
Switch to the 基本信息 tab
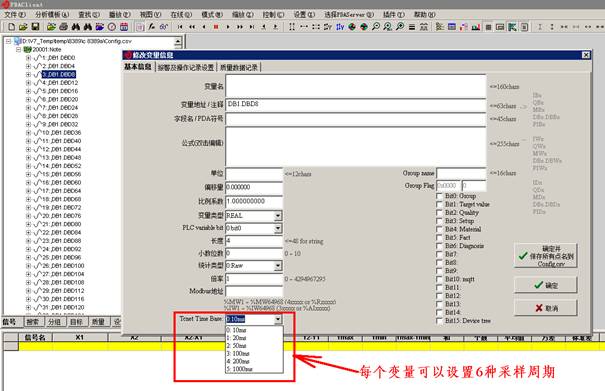tap(138, 67)
